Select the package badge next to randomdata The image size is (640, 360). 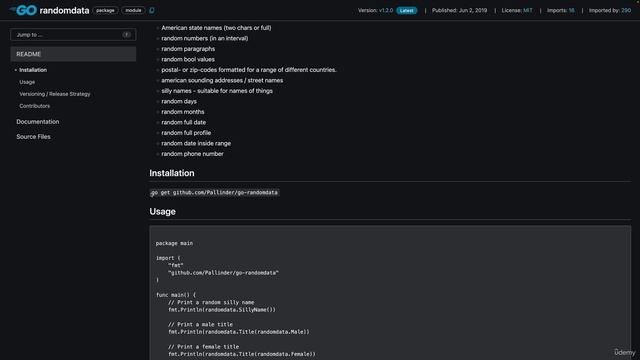(105, 10)
